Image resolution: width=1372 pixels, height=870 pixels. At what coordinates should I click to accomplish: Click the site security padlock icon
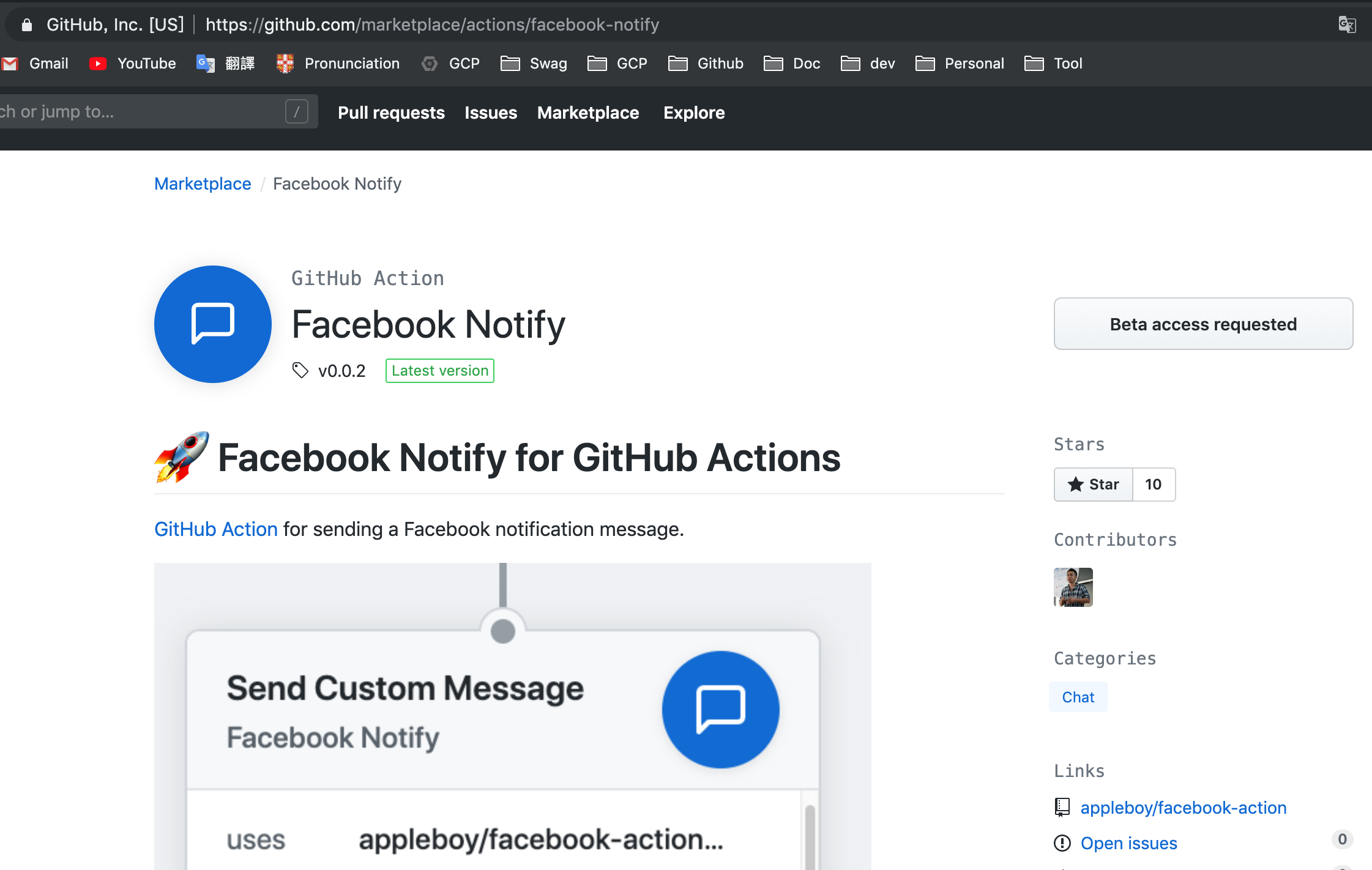coord(26,24)
